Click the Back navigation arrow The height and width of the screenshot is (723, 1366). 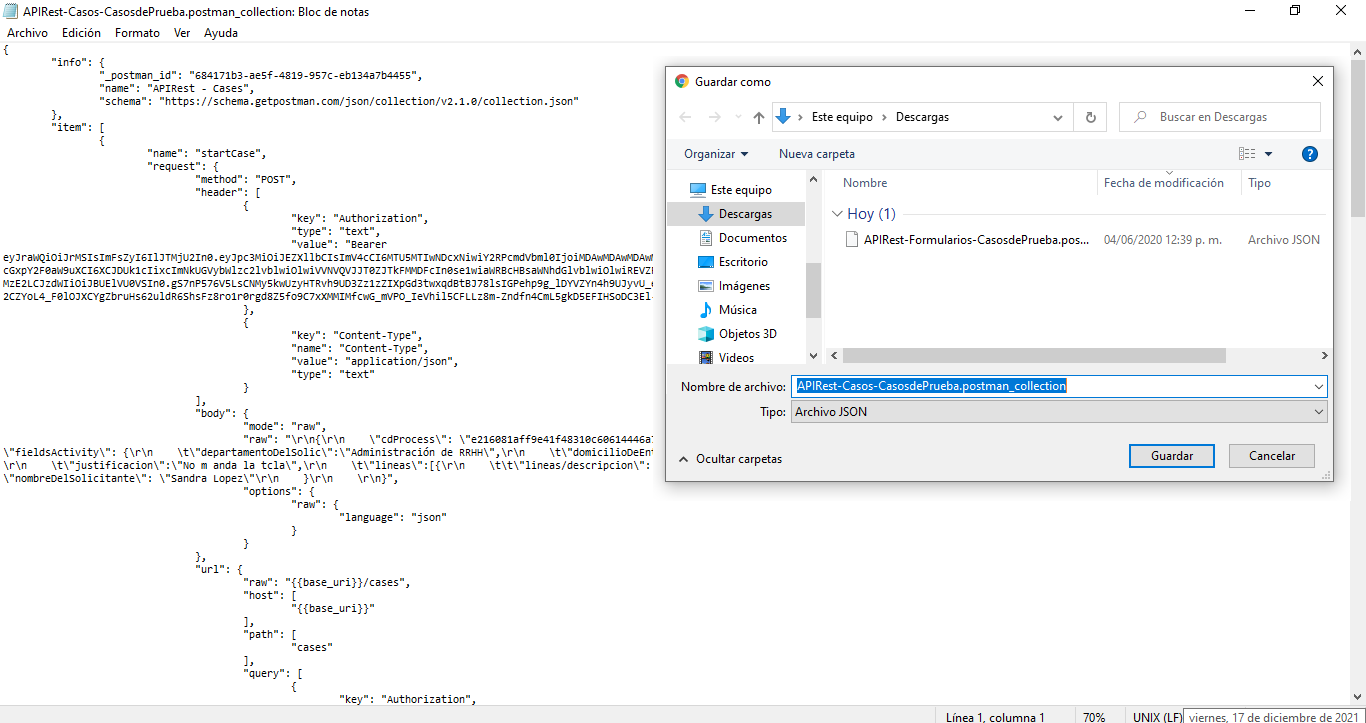tap(685, 117)
